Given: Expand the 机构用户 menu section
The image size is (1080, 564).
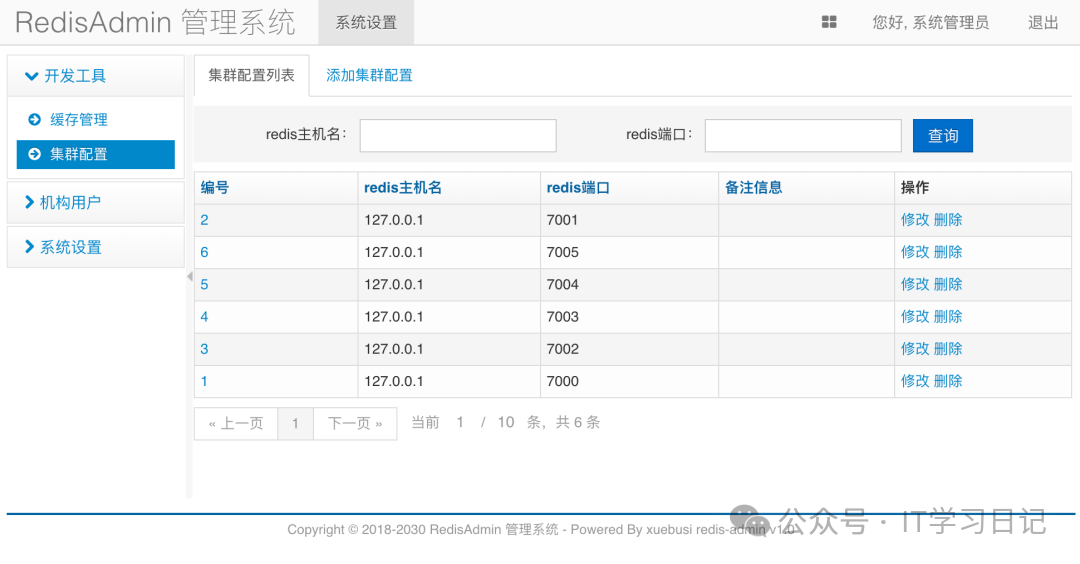Looking at the screenshot, I should coord(96,202).
